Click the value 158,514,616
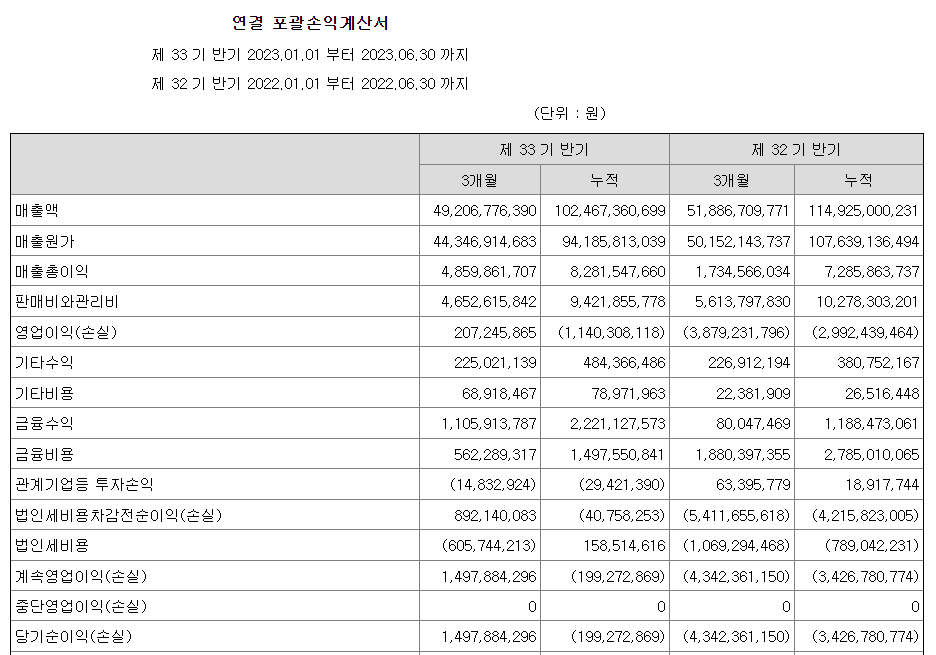The width and height of the screenshot is (936, 655). (624, 545)
